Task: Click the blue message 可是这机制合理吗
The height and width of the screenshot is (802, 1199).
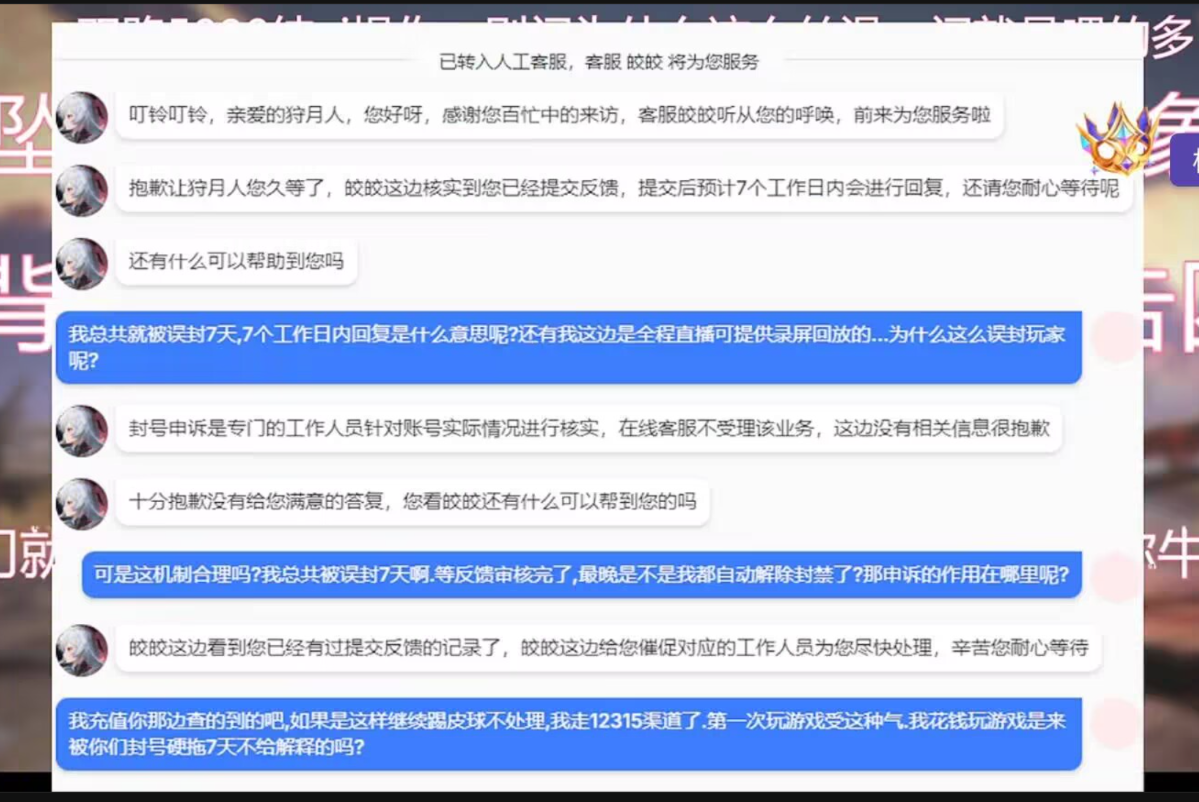Action: (581, 575)
